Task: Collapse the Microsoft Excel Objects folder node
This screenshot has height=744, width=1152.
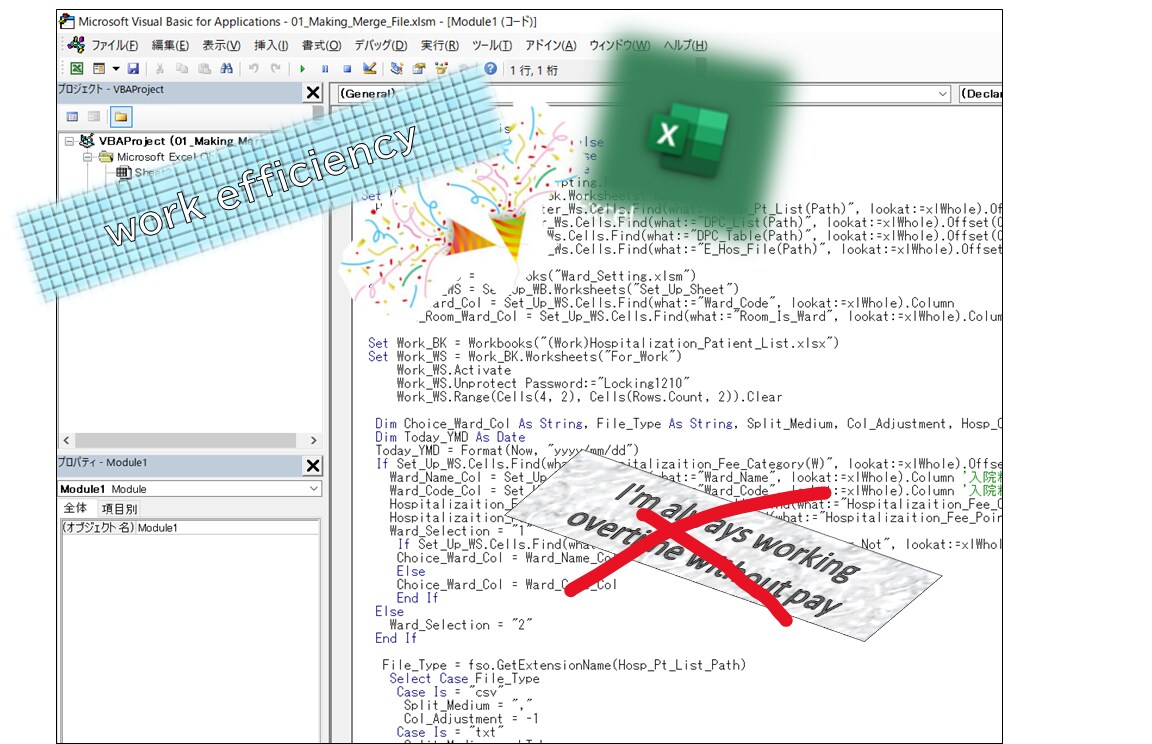Action: (87, 157)
